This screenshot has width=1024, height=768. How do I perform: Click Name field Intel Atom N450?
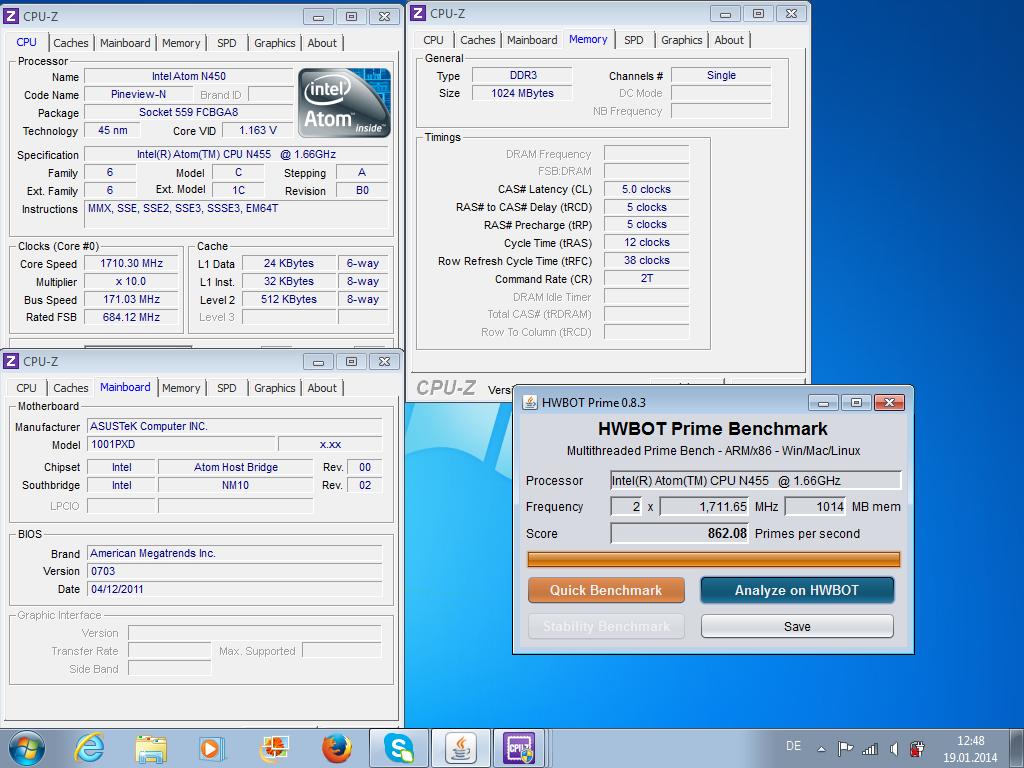(x=189, y=76)
